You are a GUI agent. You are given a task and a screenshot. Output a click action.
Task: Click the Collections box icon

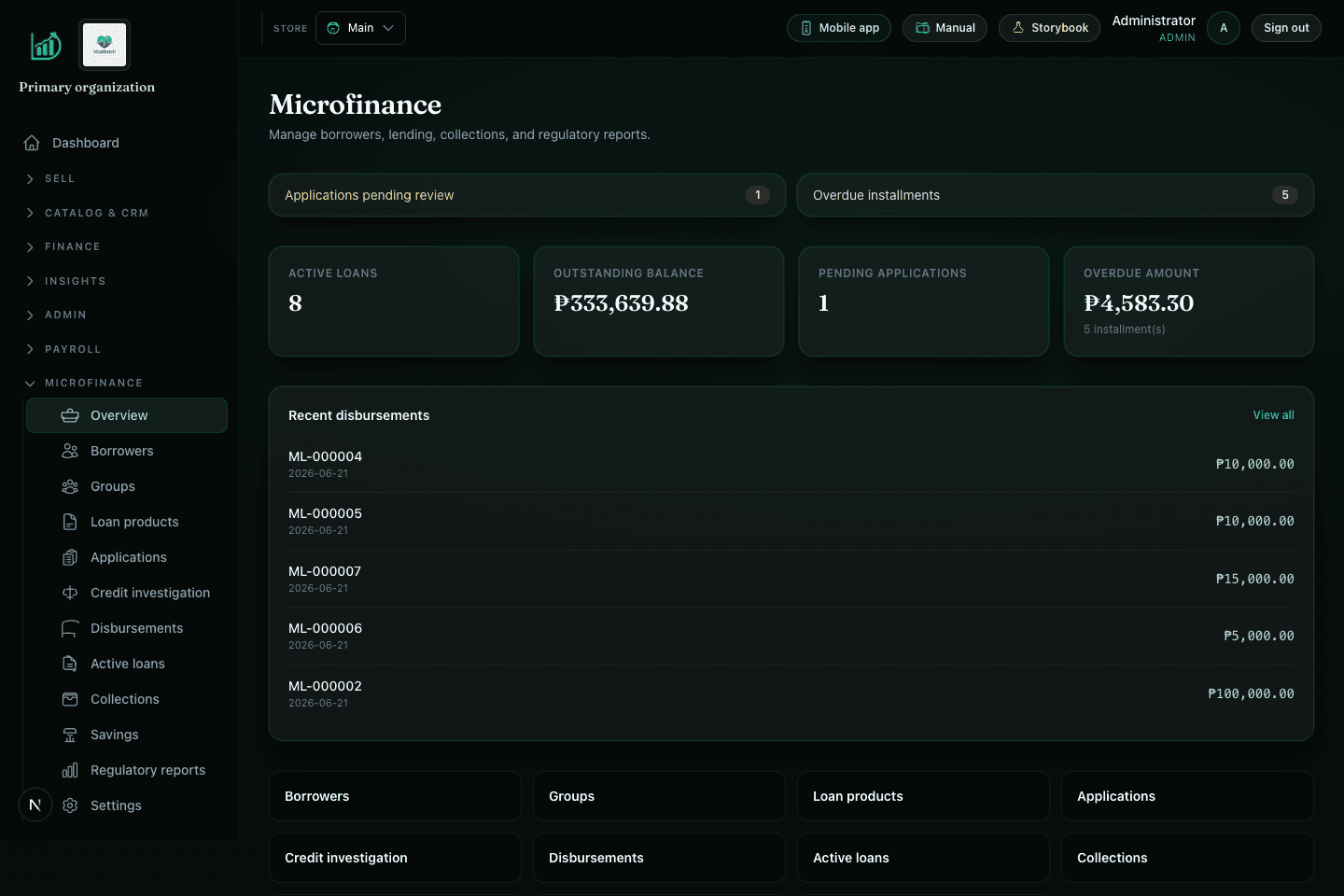pos(70,699)
